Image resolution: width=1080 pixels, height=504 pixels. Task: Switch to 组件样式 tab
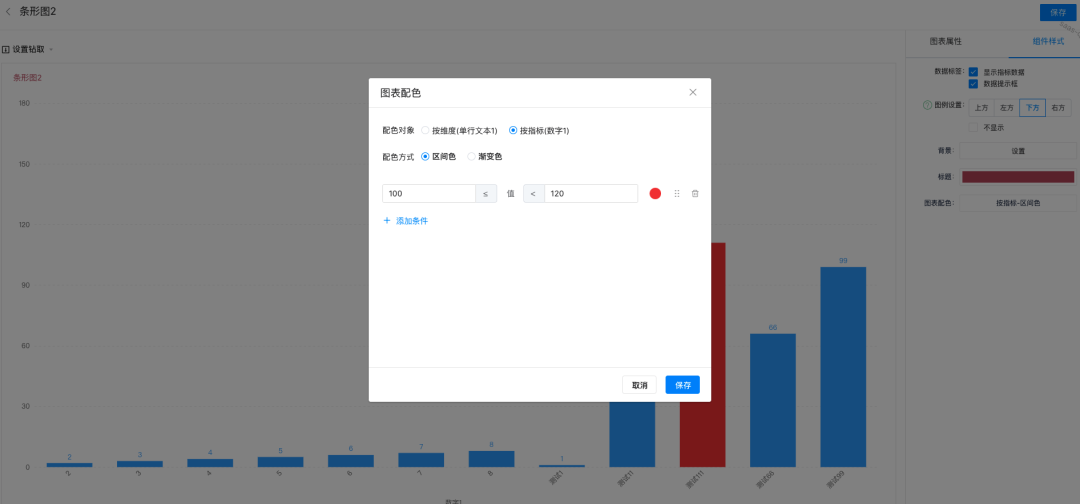(x=1048, y=41)
